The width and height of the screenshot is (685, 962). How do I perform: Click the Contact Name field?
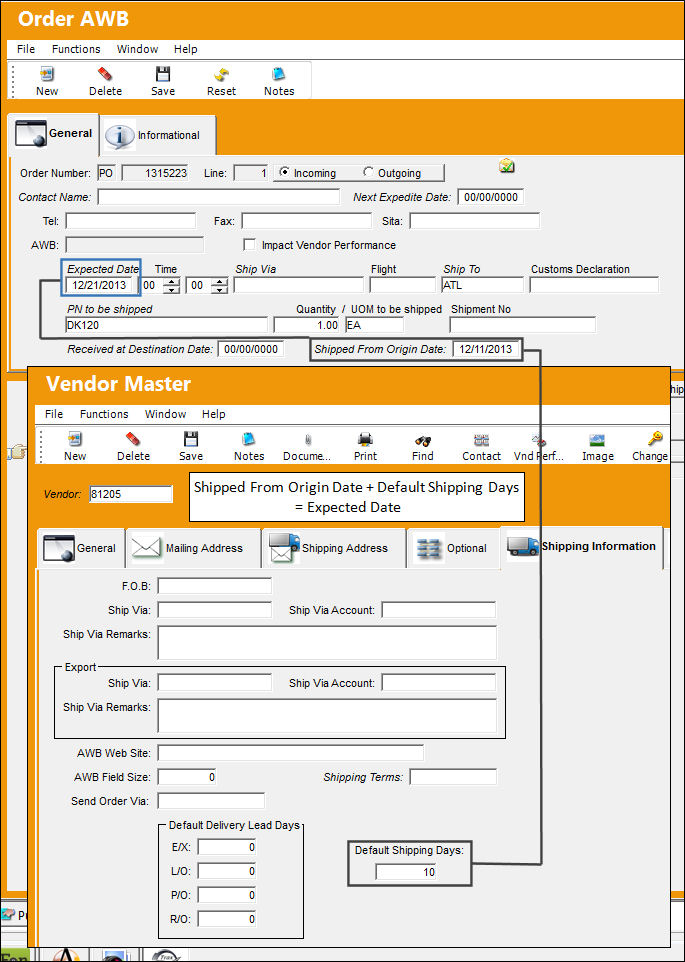218,197
